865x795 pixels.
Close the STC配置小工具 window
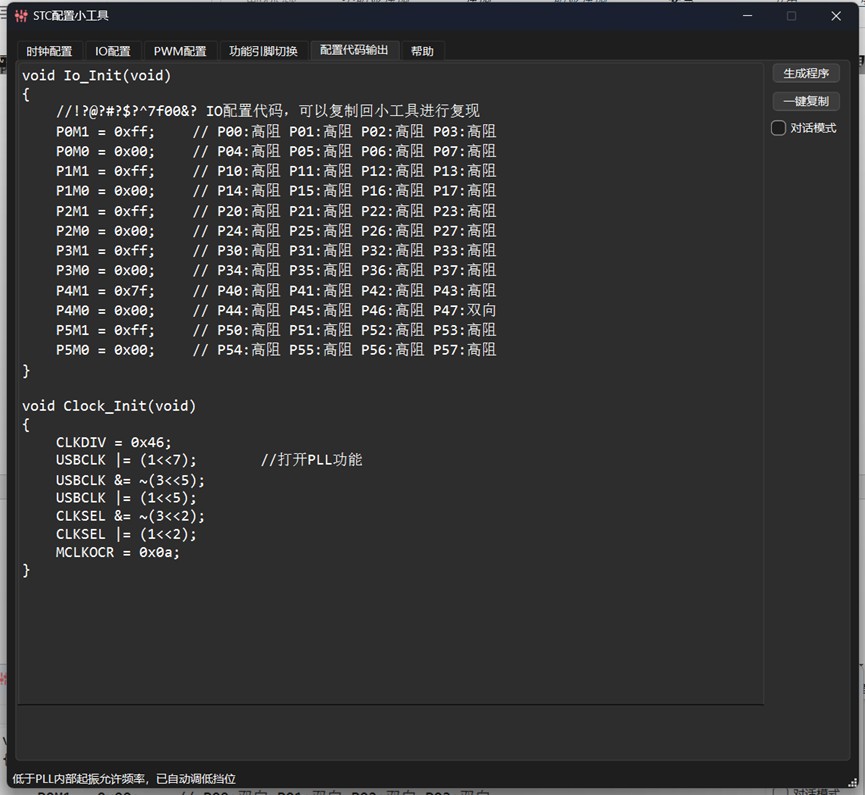coord(836,16)
